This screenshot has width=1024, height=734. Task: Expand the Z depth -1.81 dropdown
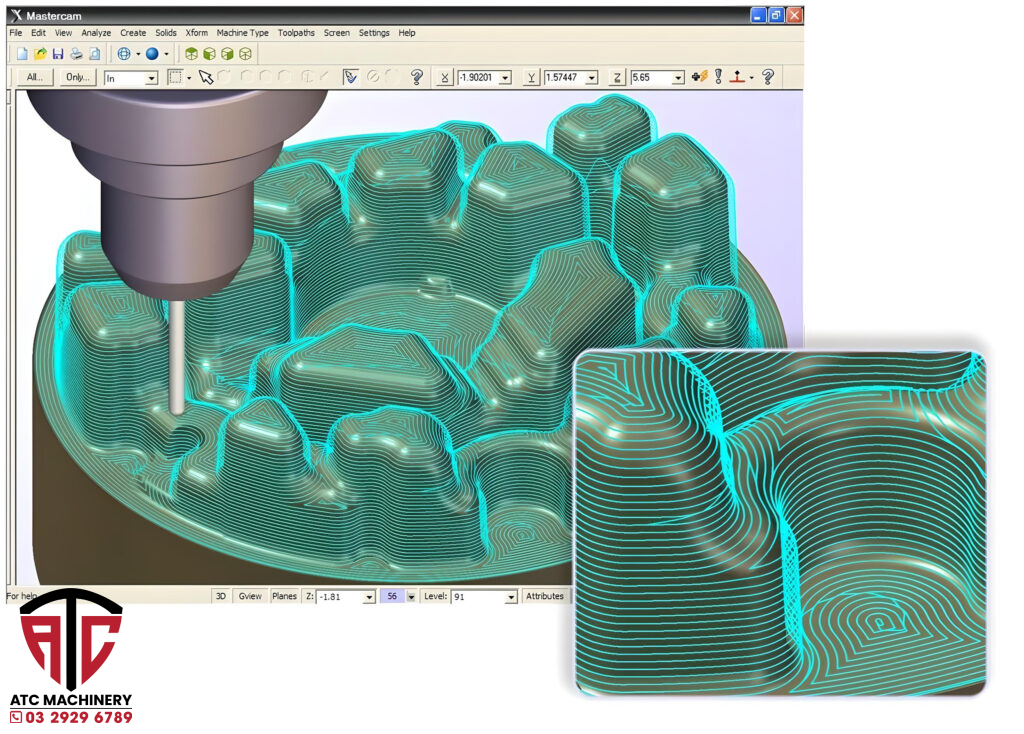(x=369, y=597)
